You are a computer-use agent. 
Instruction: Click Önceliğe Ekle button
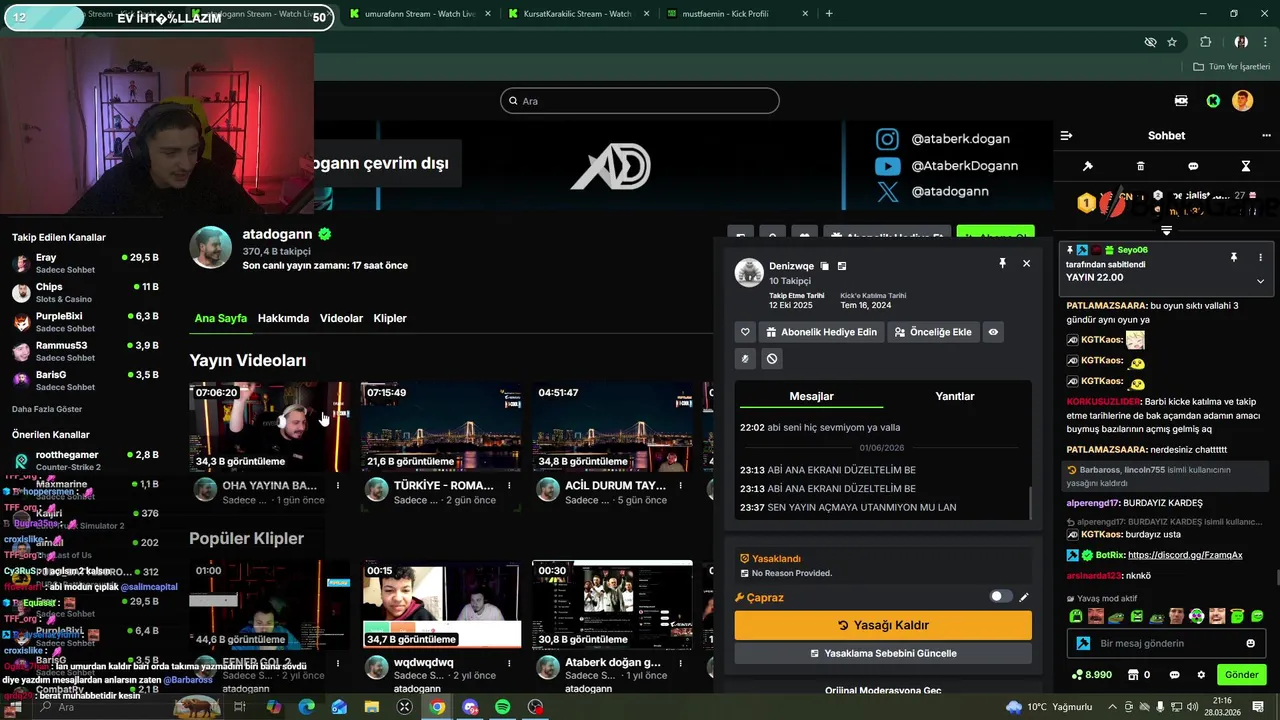click(932, 332)
